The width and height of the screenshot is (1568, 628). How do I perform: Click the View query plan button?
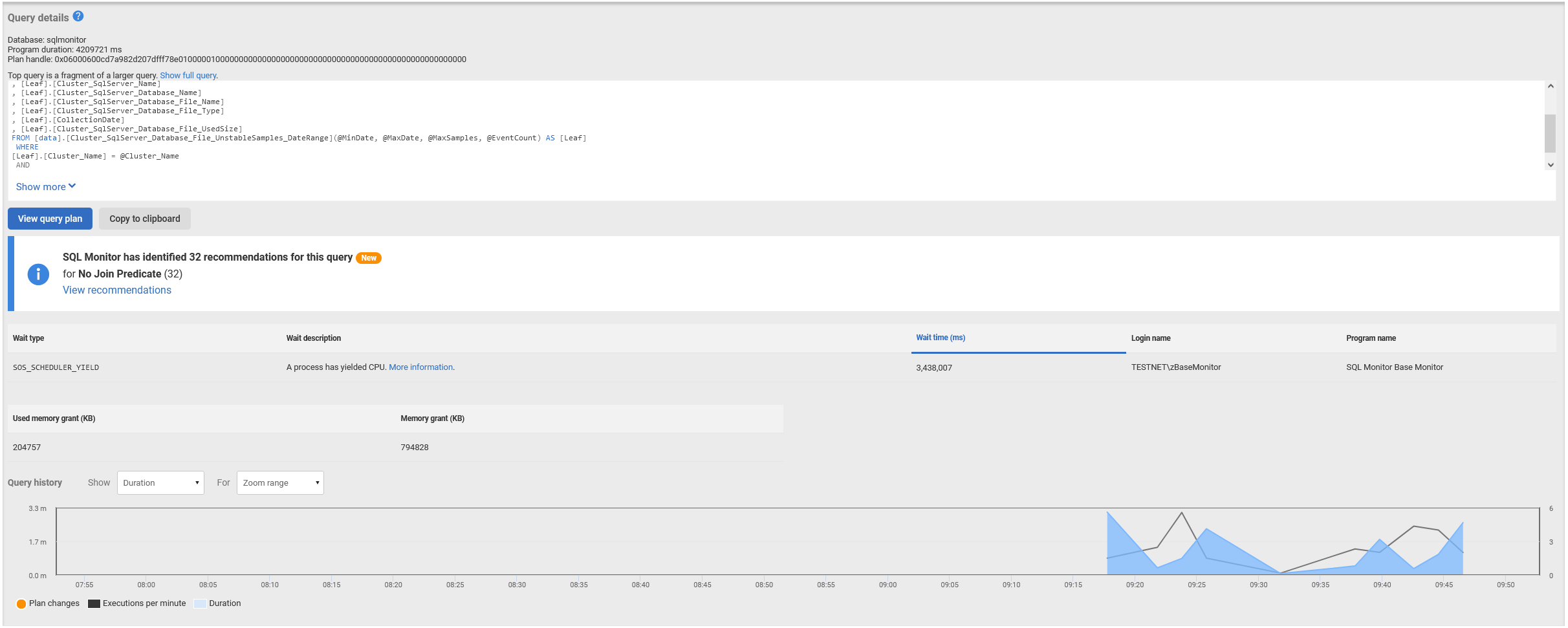(x=50, y=218)
